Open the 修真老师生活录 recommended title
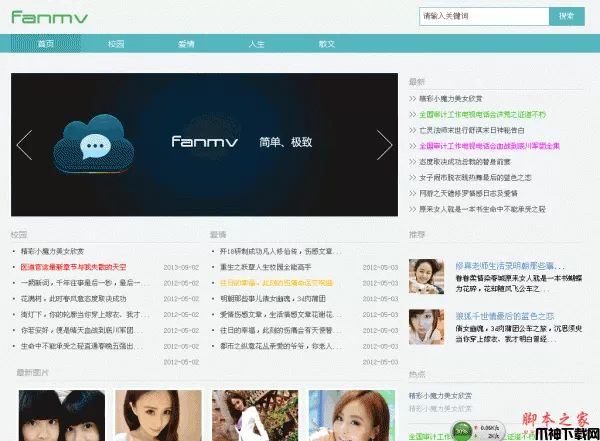The width and height of the screenshot is (600, 441). [510, 266]
